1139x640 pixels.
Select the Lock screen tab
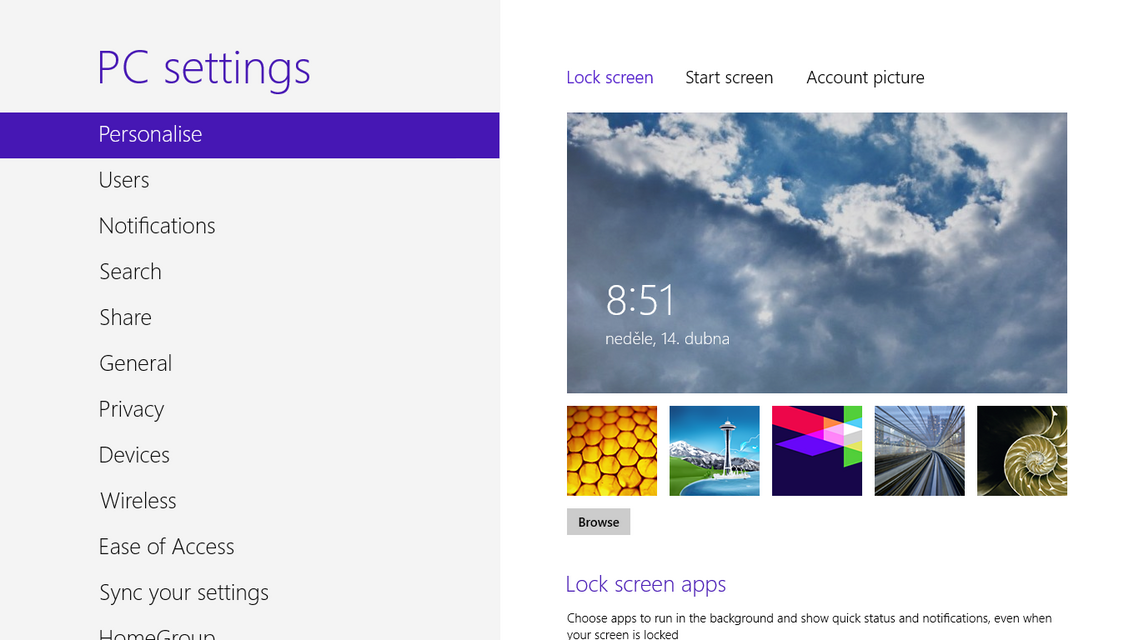coord(609,78)
